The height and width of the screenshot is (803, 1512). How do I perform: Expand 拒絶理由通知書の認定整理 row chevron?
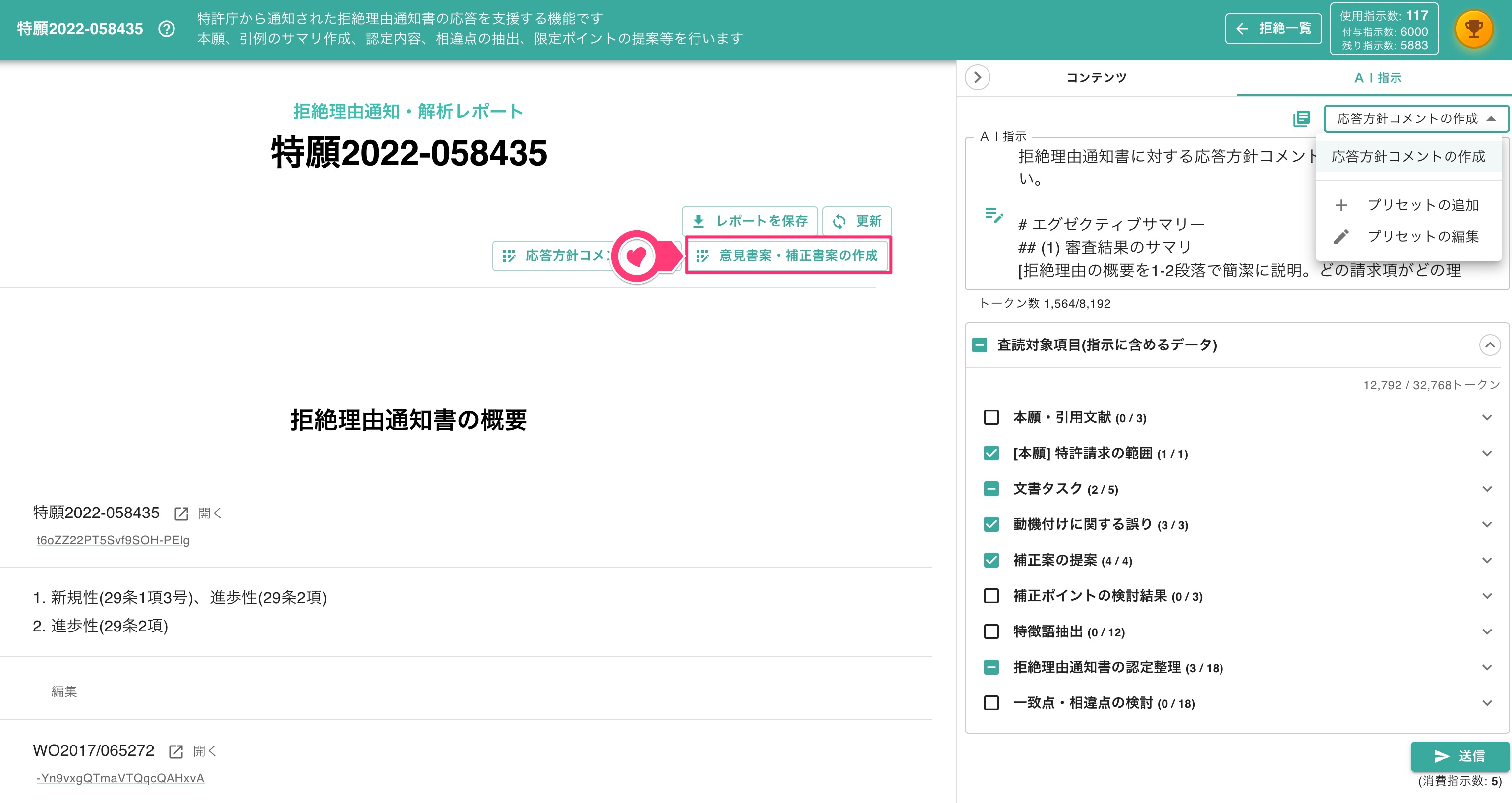tap(1487, 667)
